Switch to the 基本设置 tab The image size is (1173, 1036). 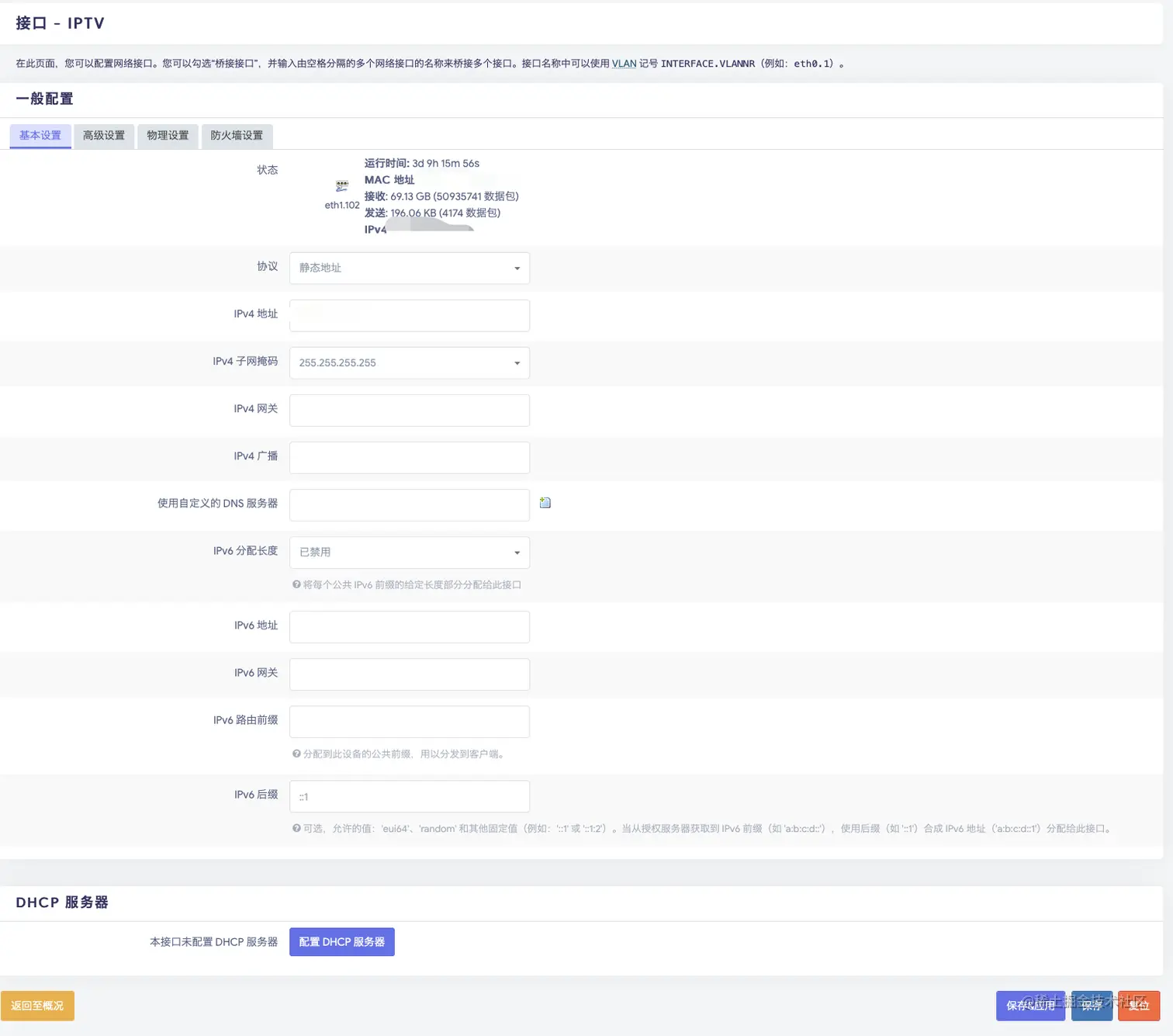(x=40, y=136)
